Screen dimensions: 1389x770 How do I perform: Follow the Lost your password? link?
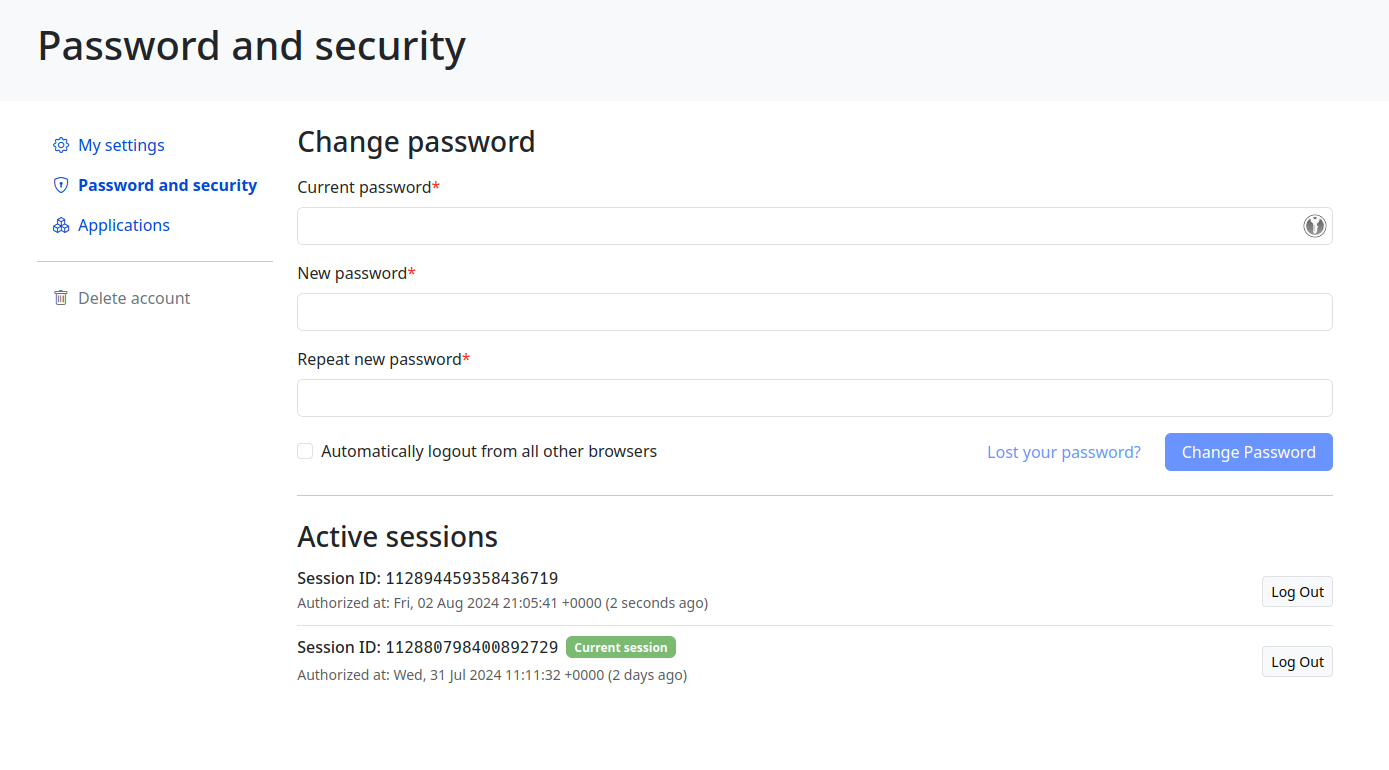(x=1063, y=452)
